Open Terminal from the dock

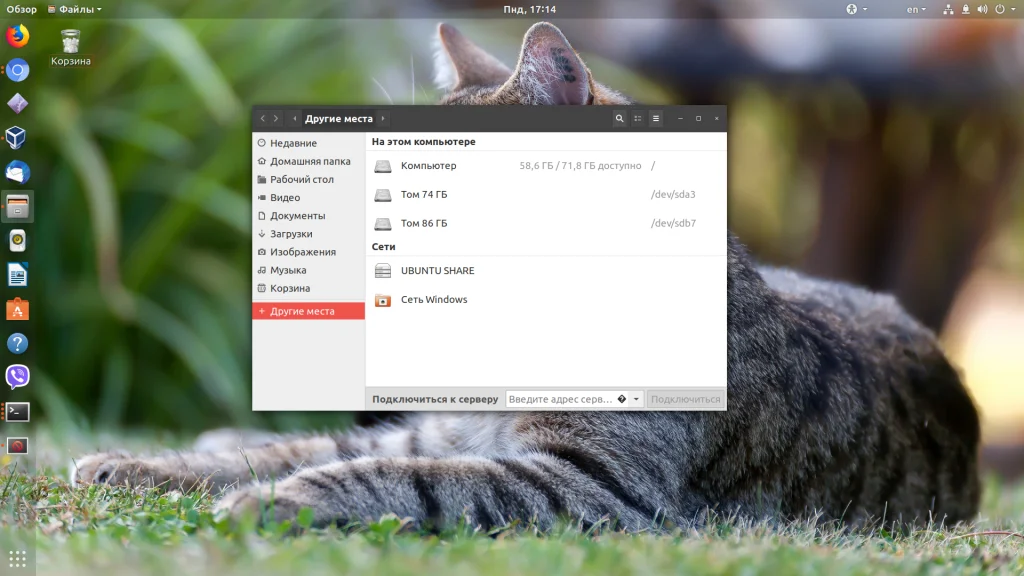[x=18, y=411]
